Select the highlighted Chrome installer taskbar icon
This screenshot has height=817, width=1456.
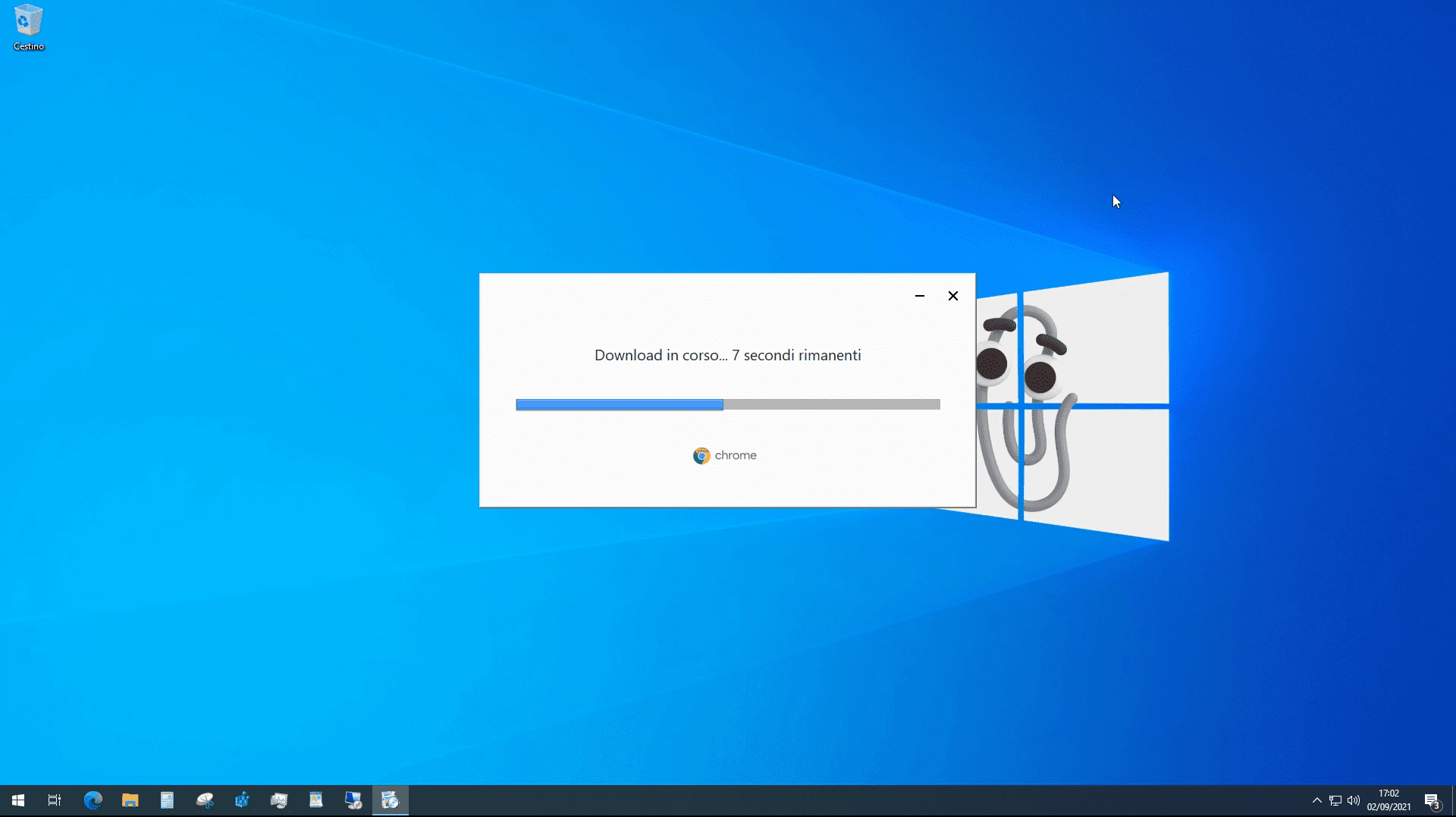tap(391, 800)
